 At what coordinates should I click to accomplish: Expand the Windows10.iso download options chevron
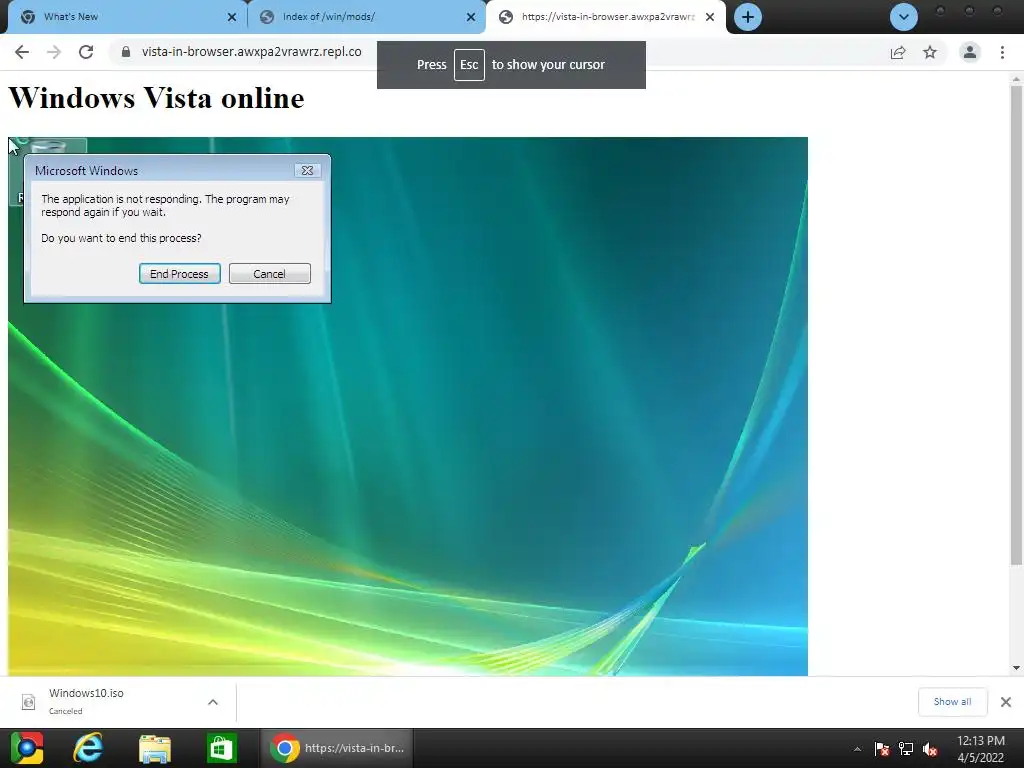pyautogui.click(x=213, y=702)
